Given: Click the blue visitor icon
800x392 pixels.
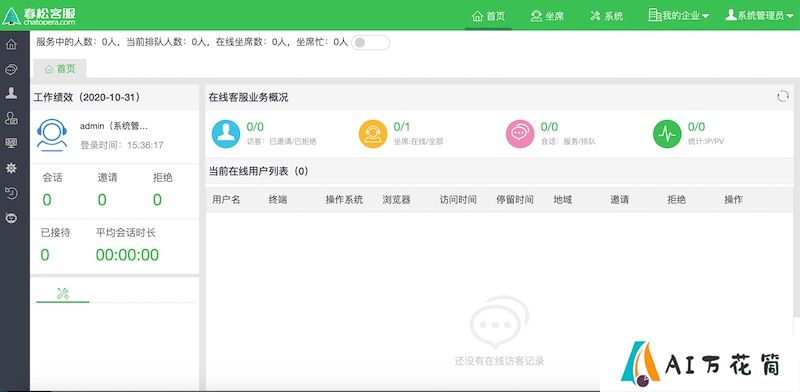Looking at the screenshot, I should (226, 134).
